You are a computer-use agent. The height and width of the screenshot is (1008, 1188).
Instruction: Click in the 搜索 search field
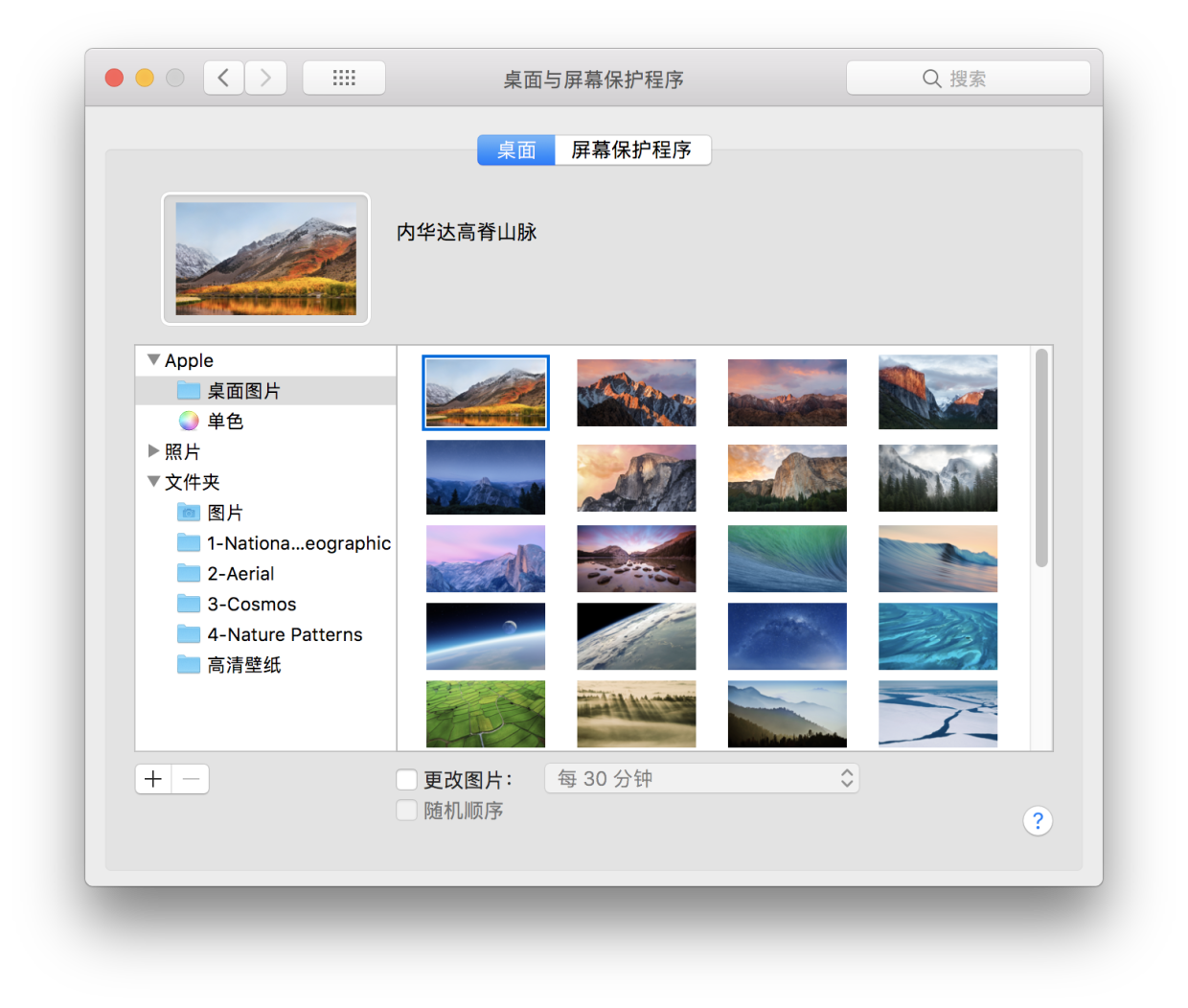pyautogui.click(x=968, y=79)
